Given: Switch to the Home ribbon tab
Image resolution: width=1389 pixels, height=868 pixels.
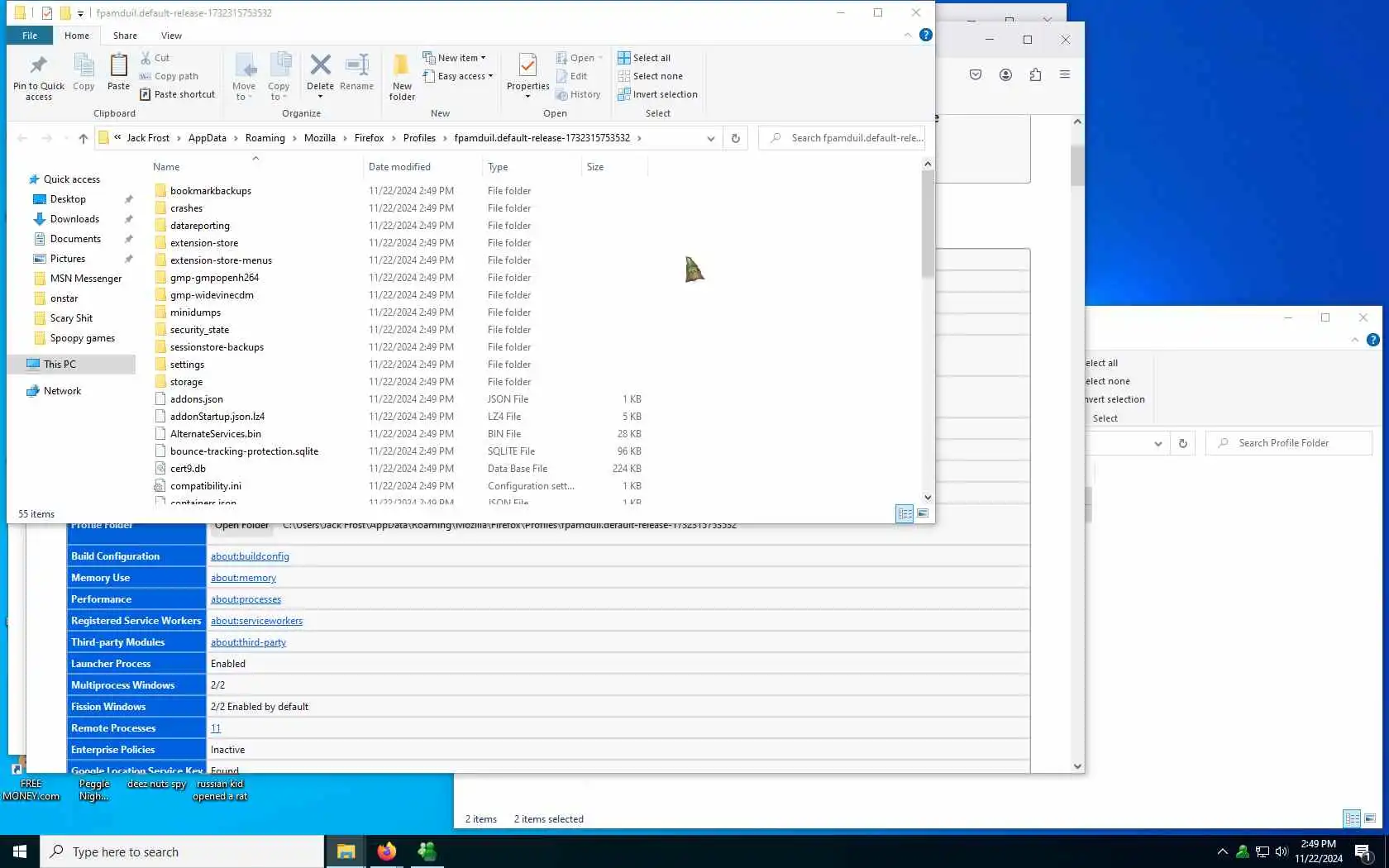Looking at the screenshot, I should (77, 36).
